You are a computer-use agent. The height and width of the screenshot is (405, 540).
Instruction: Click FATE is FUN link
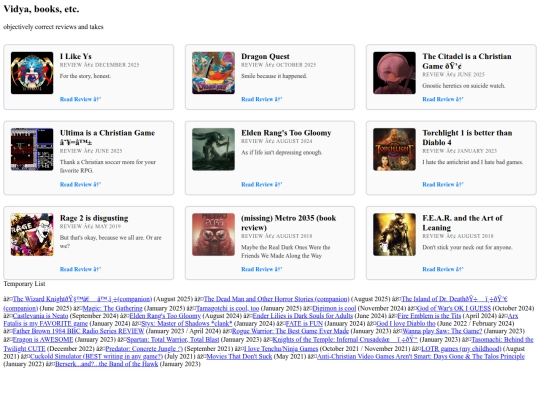[304, 323]
